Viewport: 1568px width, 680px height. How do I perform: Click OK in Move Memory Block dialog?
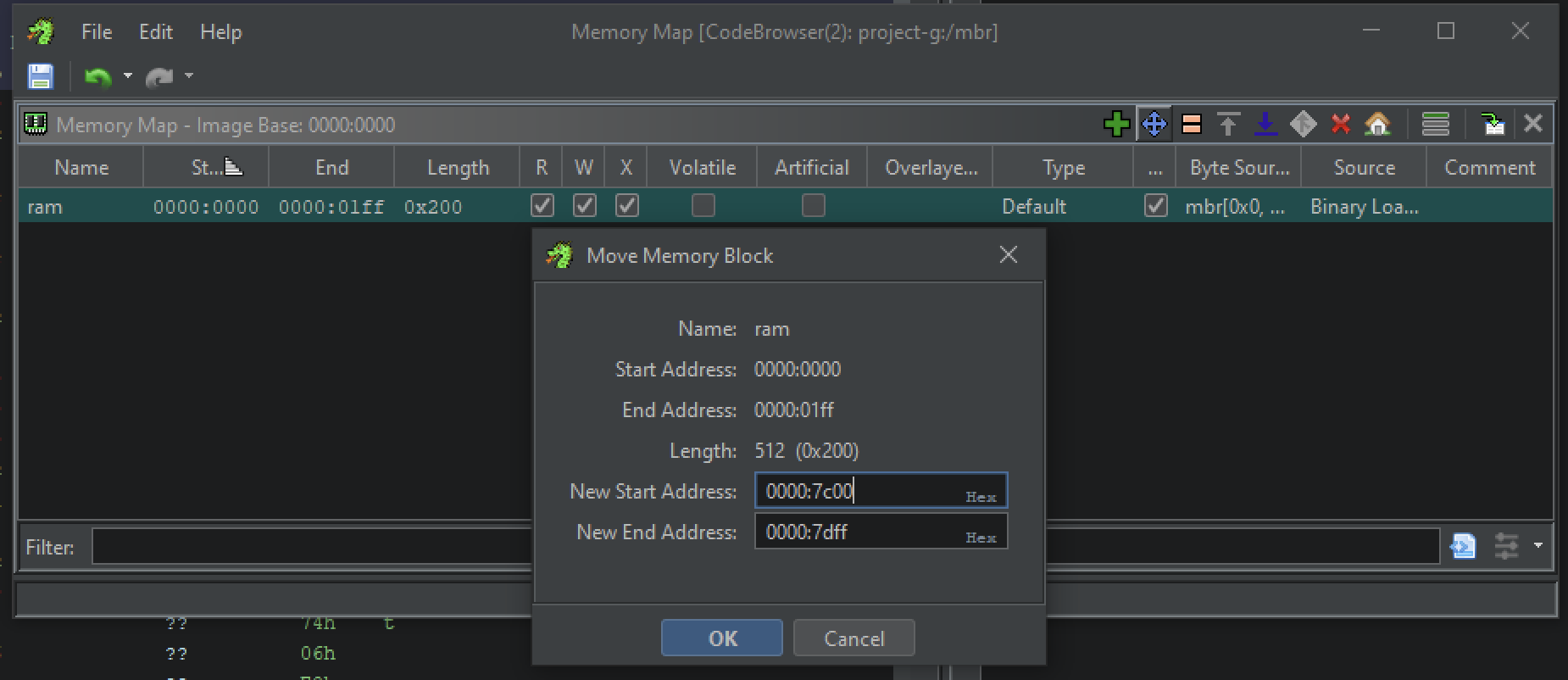click(722, 638)
